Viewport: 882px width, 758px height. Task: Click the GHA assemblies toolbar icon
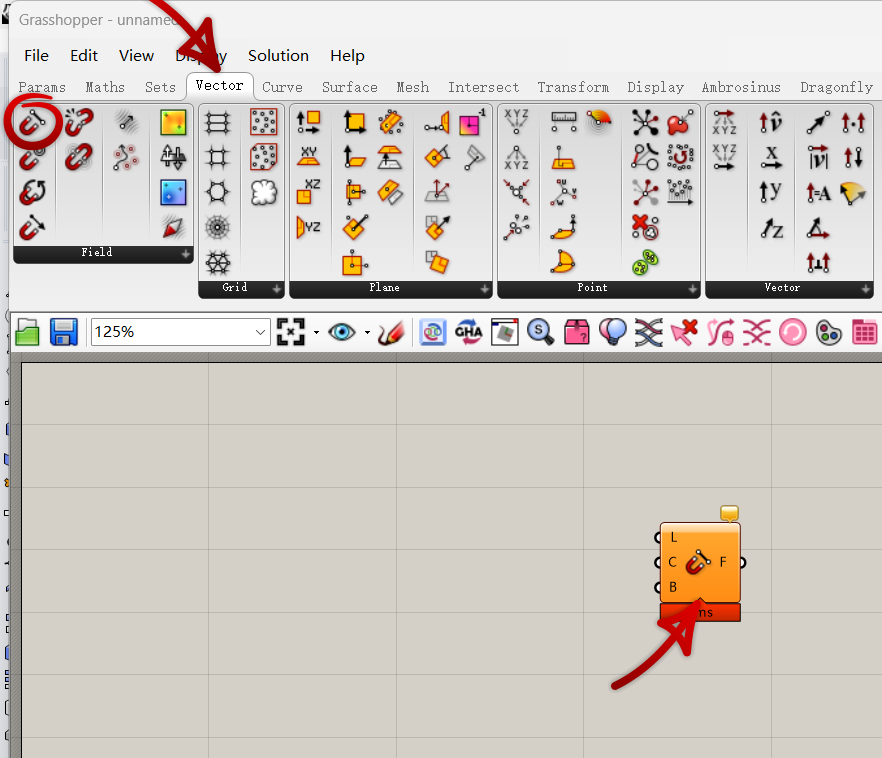pos(468,332)
